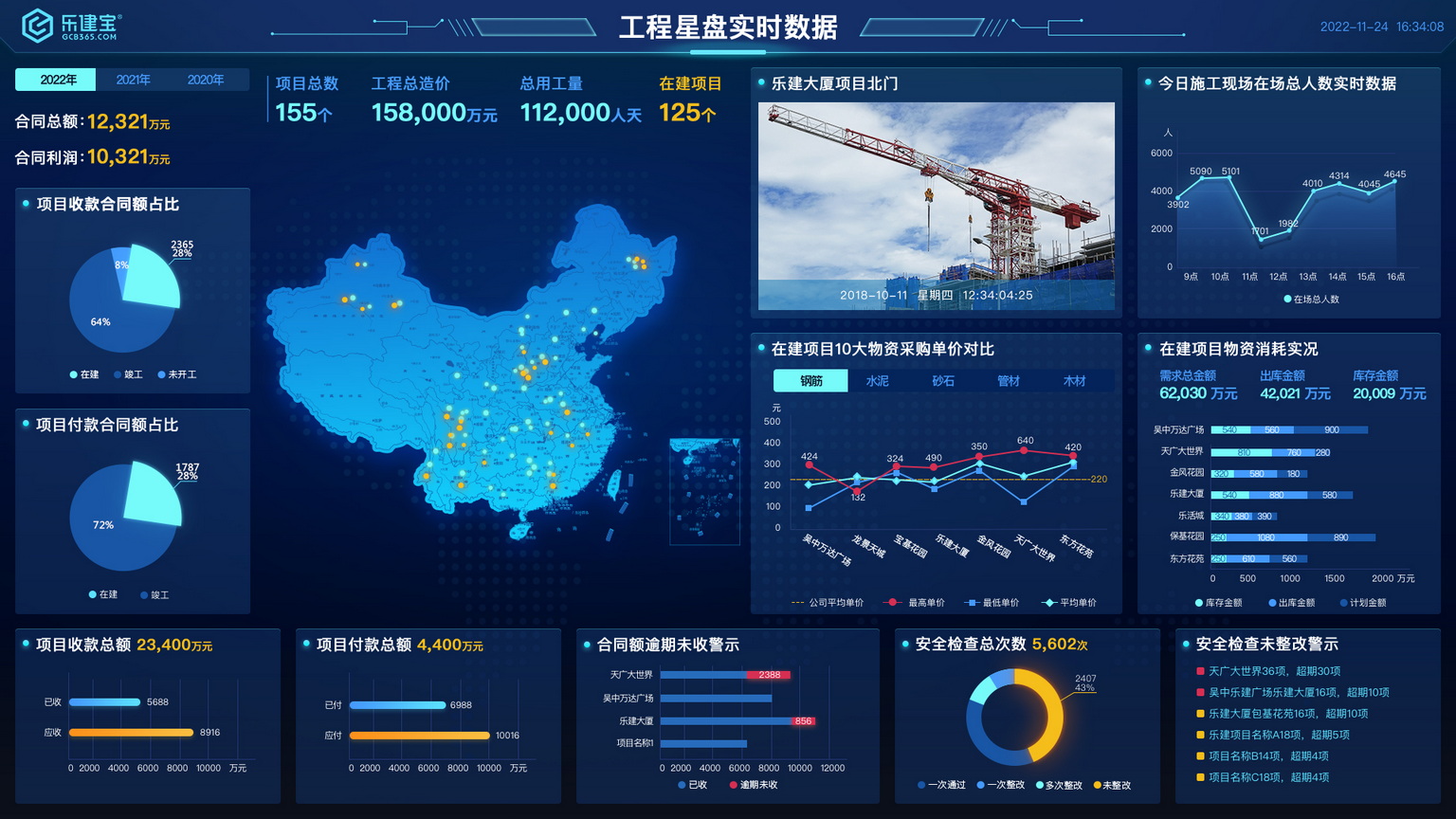Image resolution: width=1456 pixels, height=819 pixels.
Task: Toggle the 一次整改 legend item
Action: [1000, 785]
